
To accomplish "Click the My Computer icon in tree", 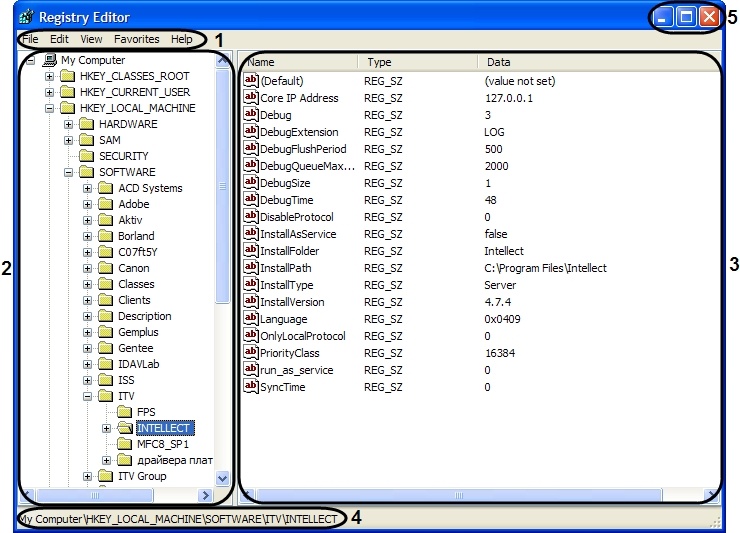I will click(x=50, y=60).
